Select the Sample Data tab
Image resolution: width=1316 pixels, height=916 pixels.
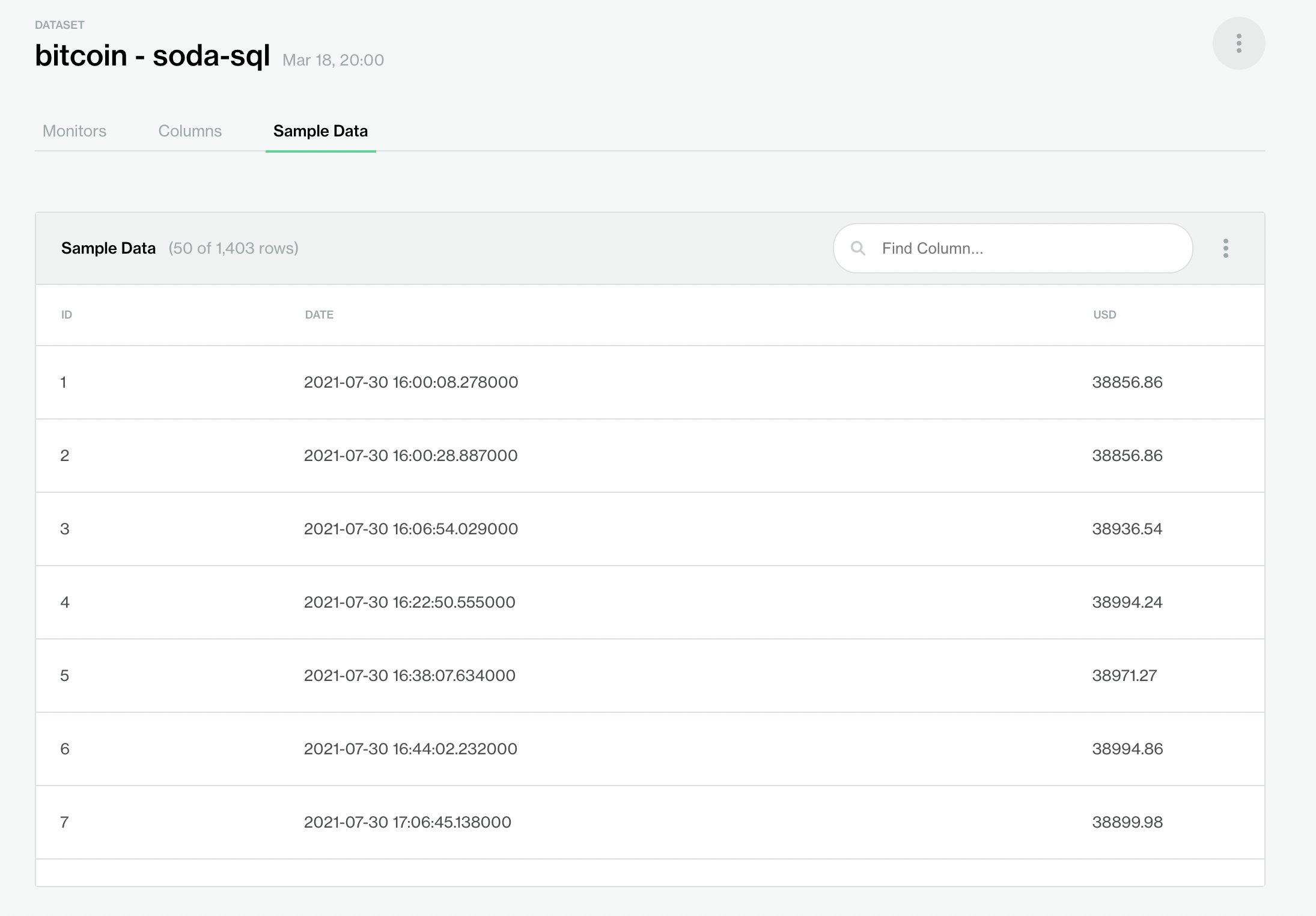pos(320,131)
